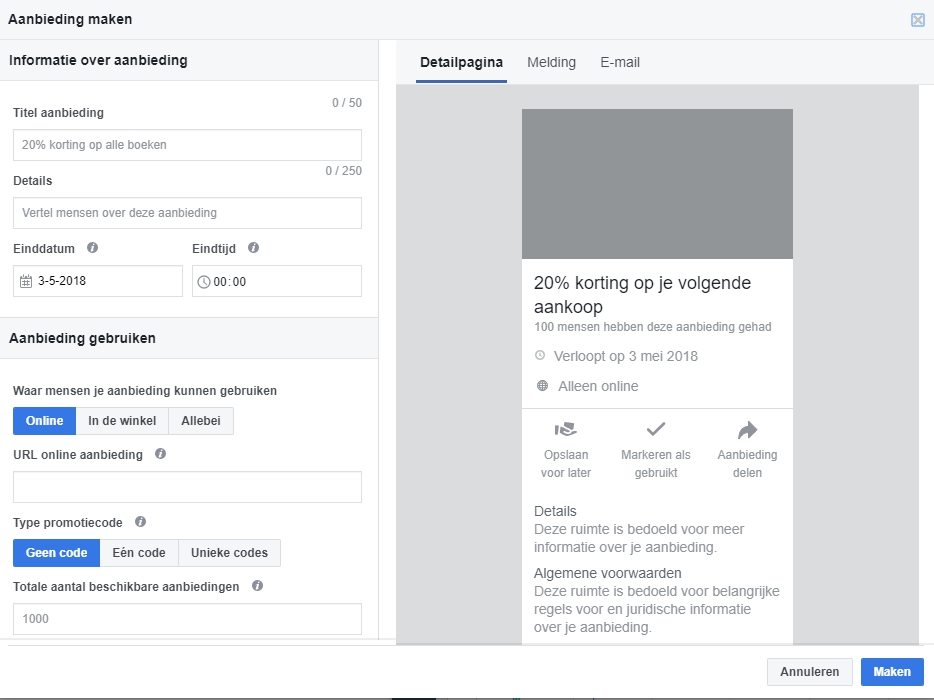Open the info tooltip next to Einddatum
Image resolution: width=934 pixels, height=700 pixels.
[x=92, y=248]
